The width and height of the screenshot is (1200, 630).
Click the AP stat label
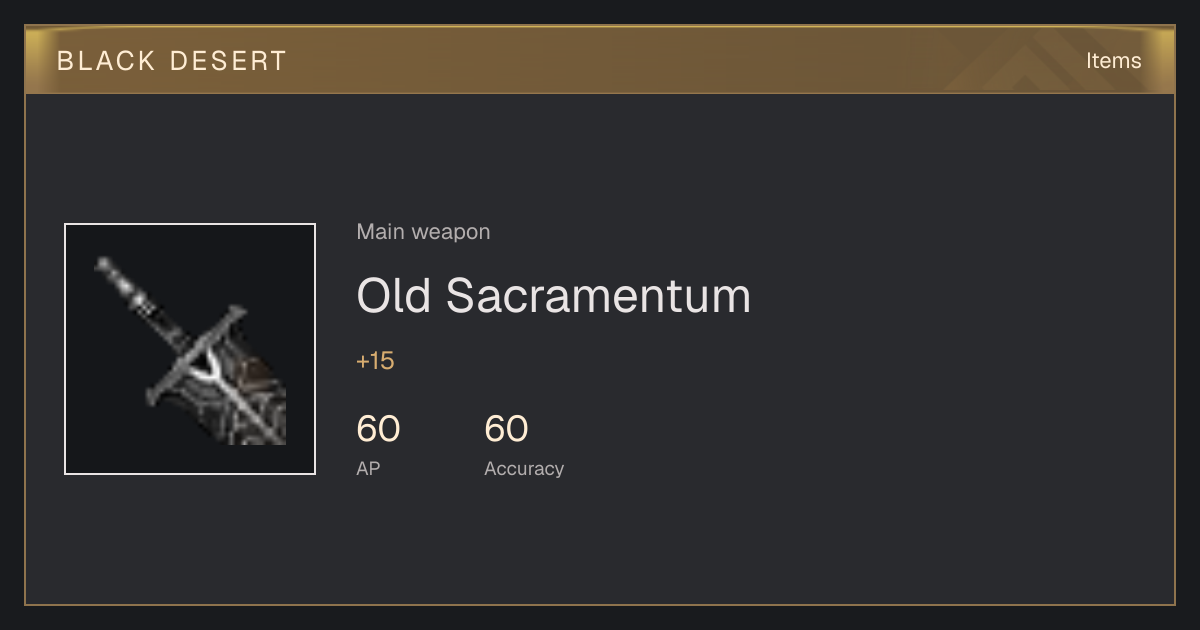click(x=368, y=468)
